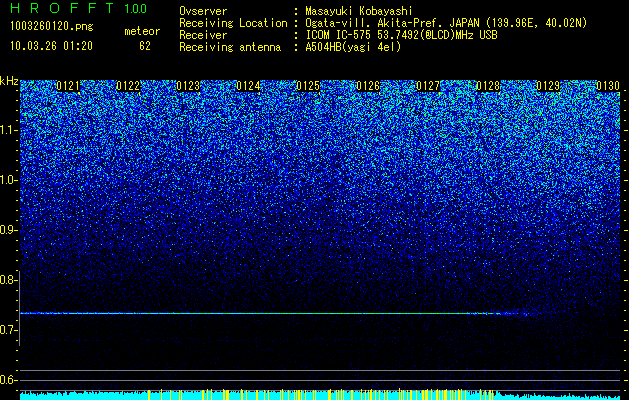The width and height of the screenshot is (629, 400).
Task: Click the 0123 time marker
Action: point(188,86)
